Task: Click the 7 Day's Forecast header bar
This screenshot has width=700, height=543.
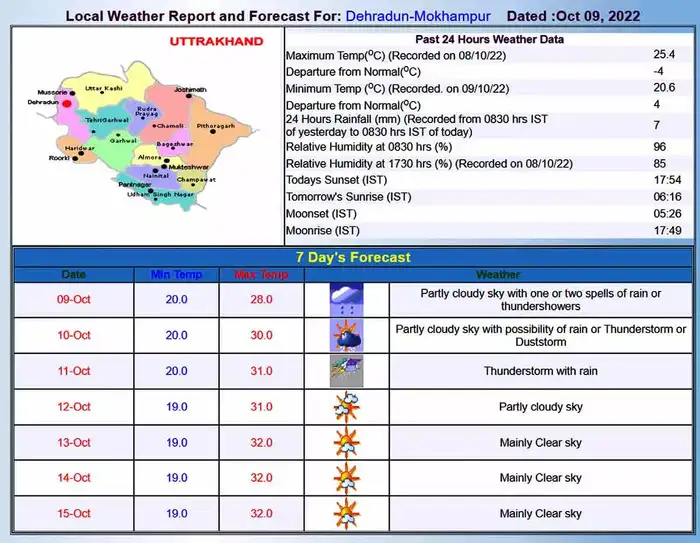Action: click(353, 257)
